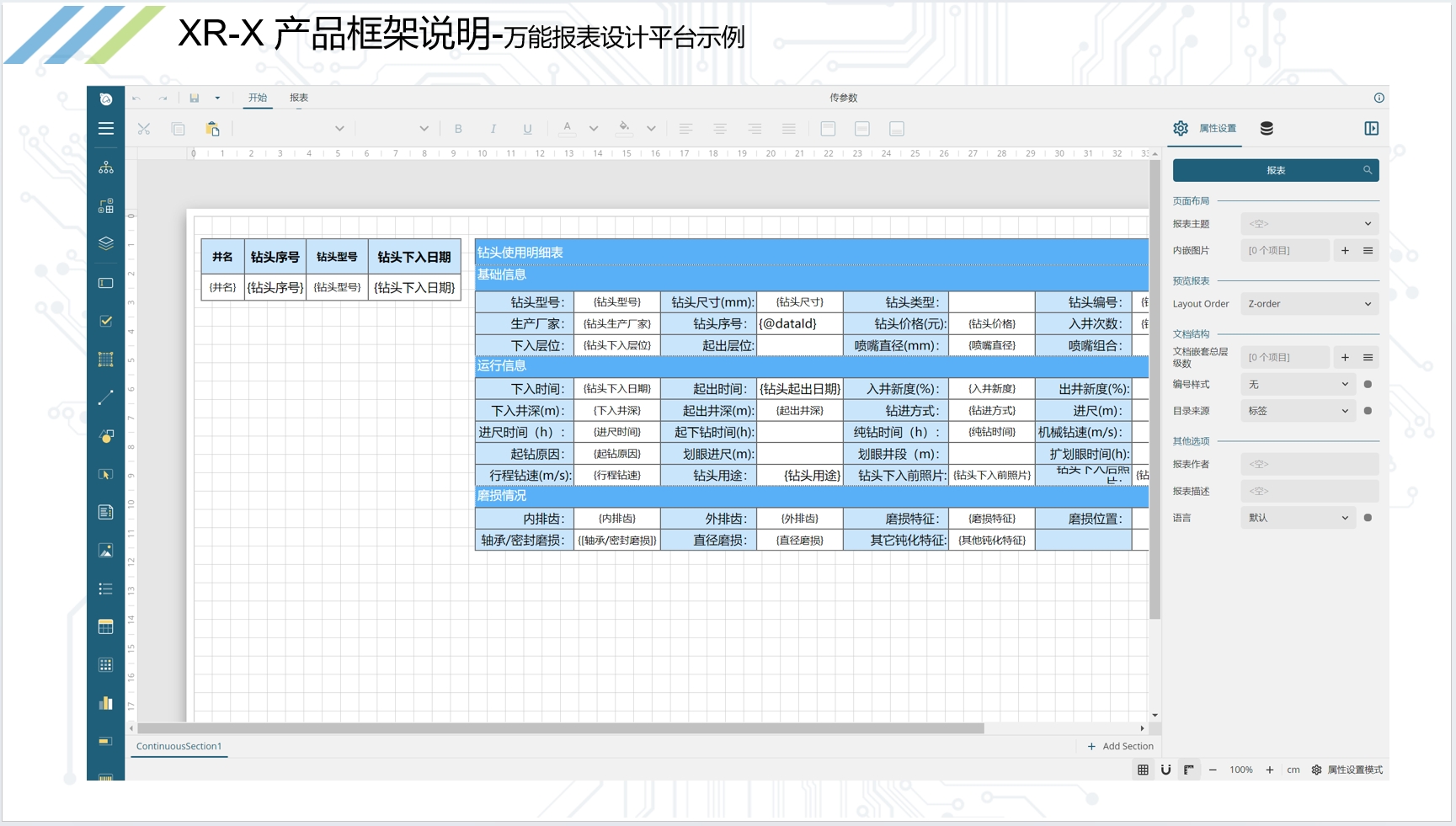The image size is (1456, 826).
Task: Show 内嵌图片 items list button
Action: [x=1368, y=250]
